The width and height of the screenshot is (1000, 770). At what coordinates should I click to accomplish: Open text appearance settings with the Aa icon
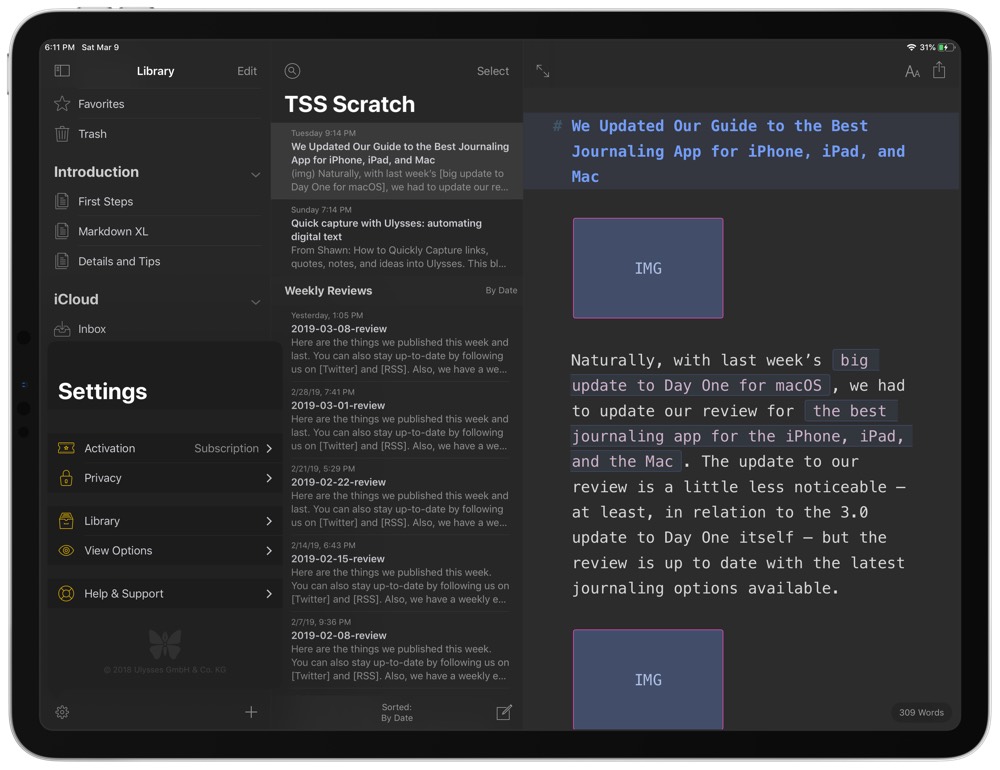[912, 71]
